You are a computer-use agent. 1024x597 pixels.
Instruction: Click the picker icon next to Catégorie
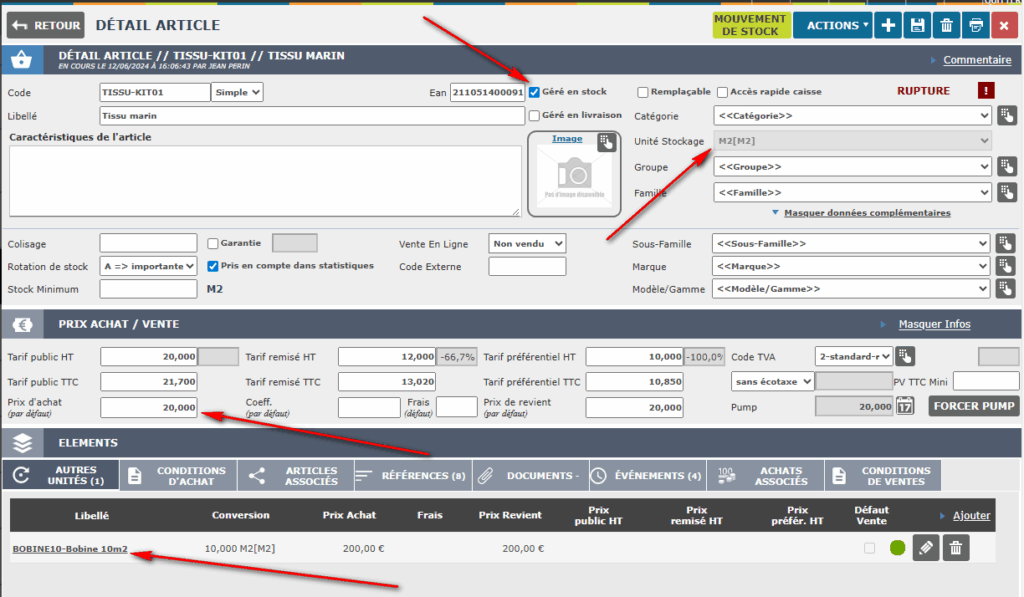click(1007, 116)
